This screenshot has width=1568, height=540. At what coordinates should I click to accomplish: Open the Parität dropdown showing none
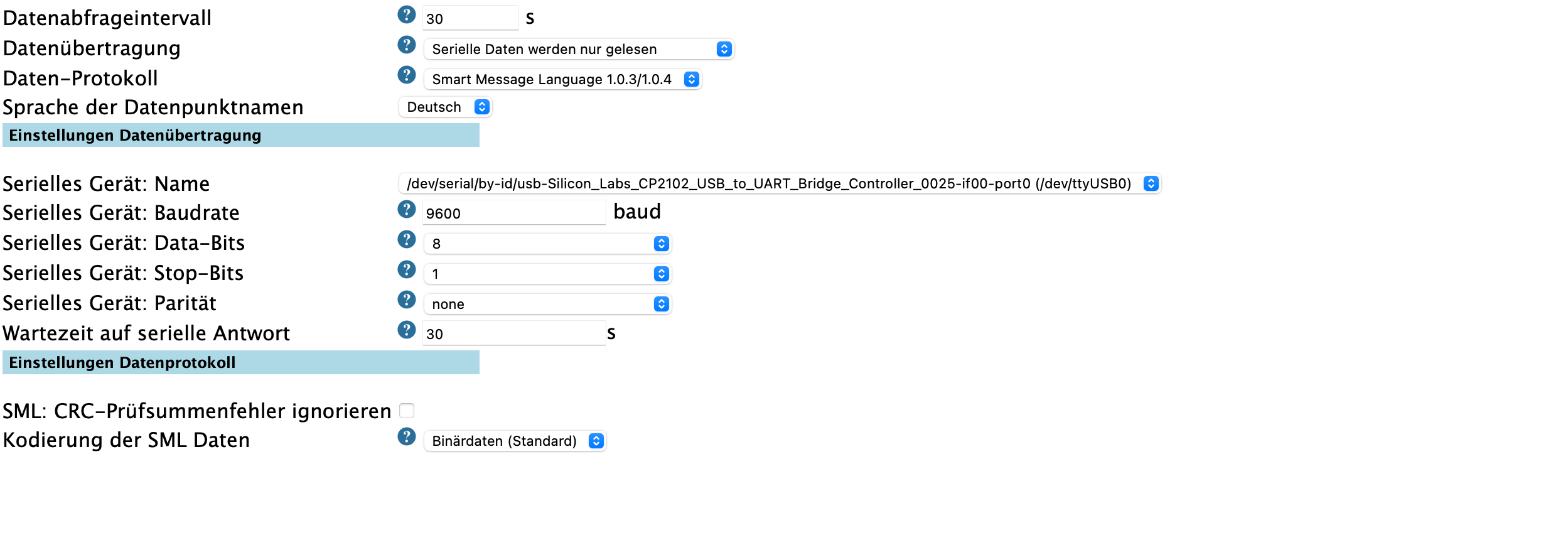pyautogui.click(x=547, y=304)
